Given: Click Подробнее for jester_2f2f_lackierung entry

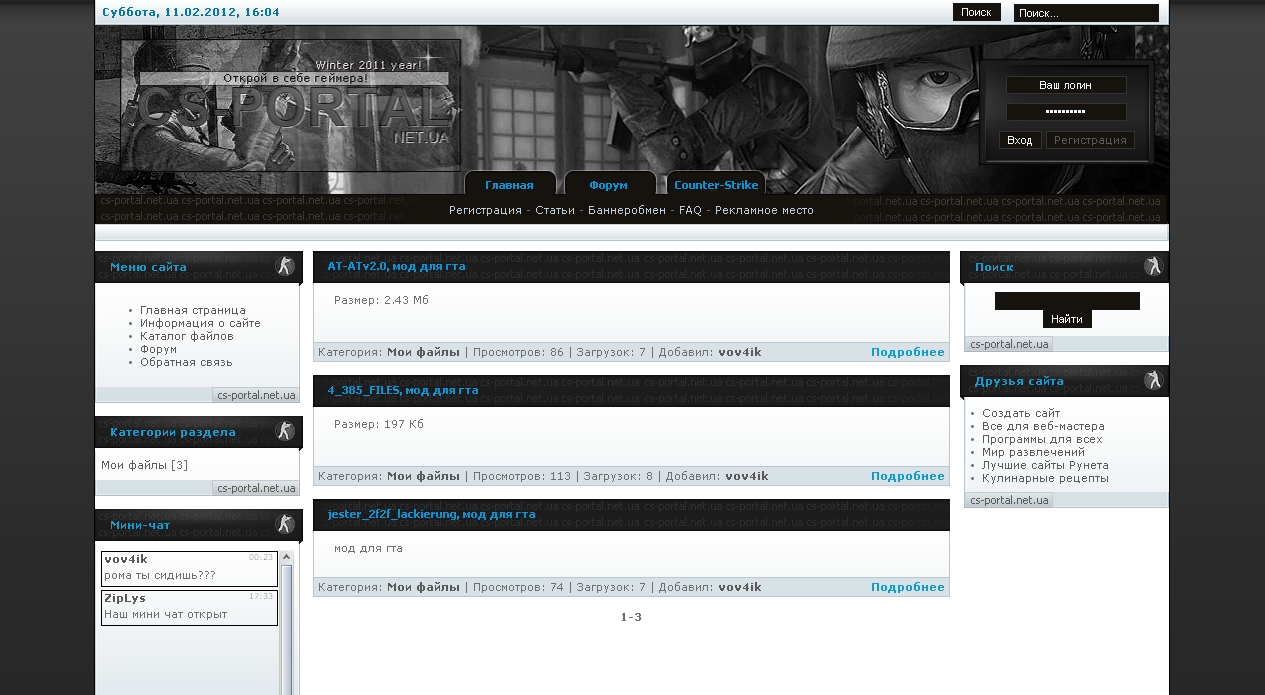Looking at the screenshot, I should click(908, 587).
